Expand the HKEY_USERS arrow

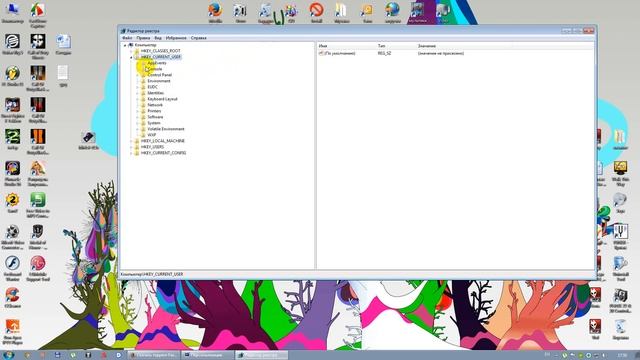tap(131, 147)
